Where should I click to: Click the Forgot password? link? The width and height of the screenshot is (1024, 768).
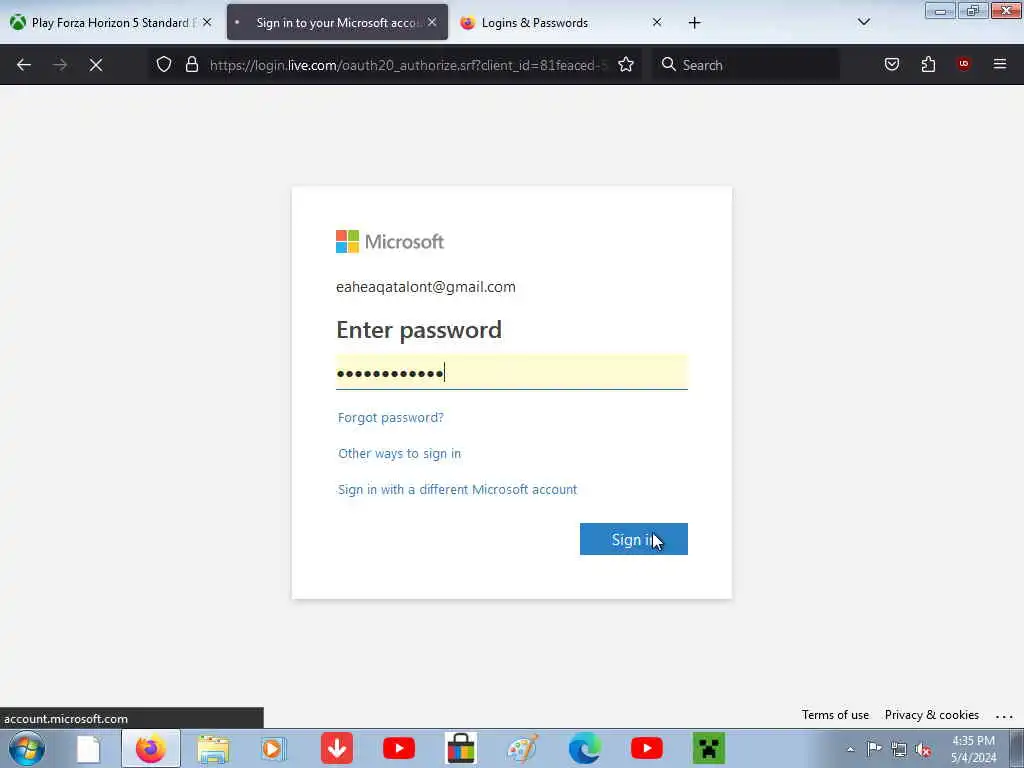(x=391, y=417)
